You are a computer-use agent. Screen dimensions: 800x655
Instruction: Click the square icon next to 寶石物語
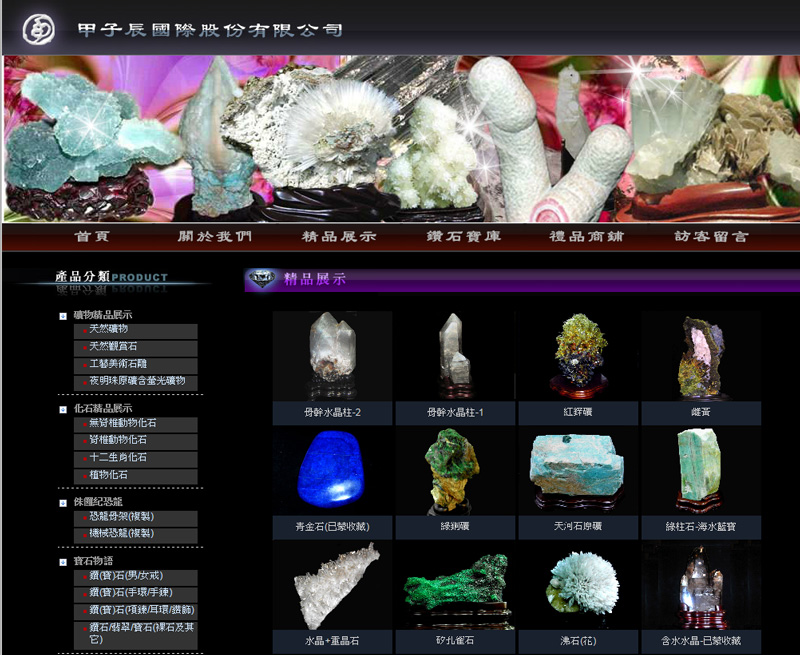tap(63, 562)
